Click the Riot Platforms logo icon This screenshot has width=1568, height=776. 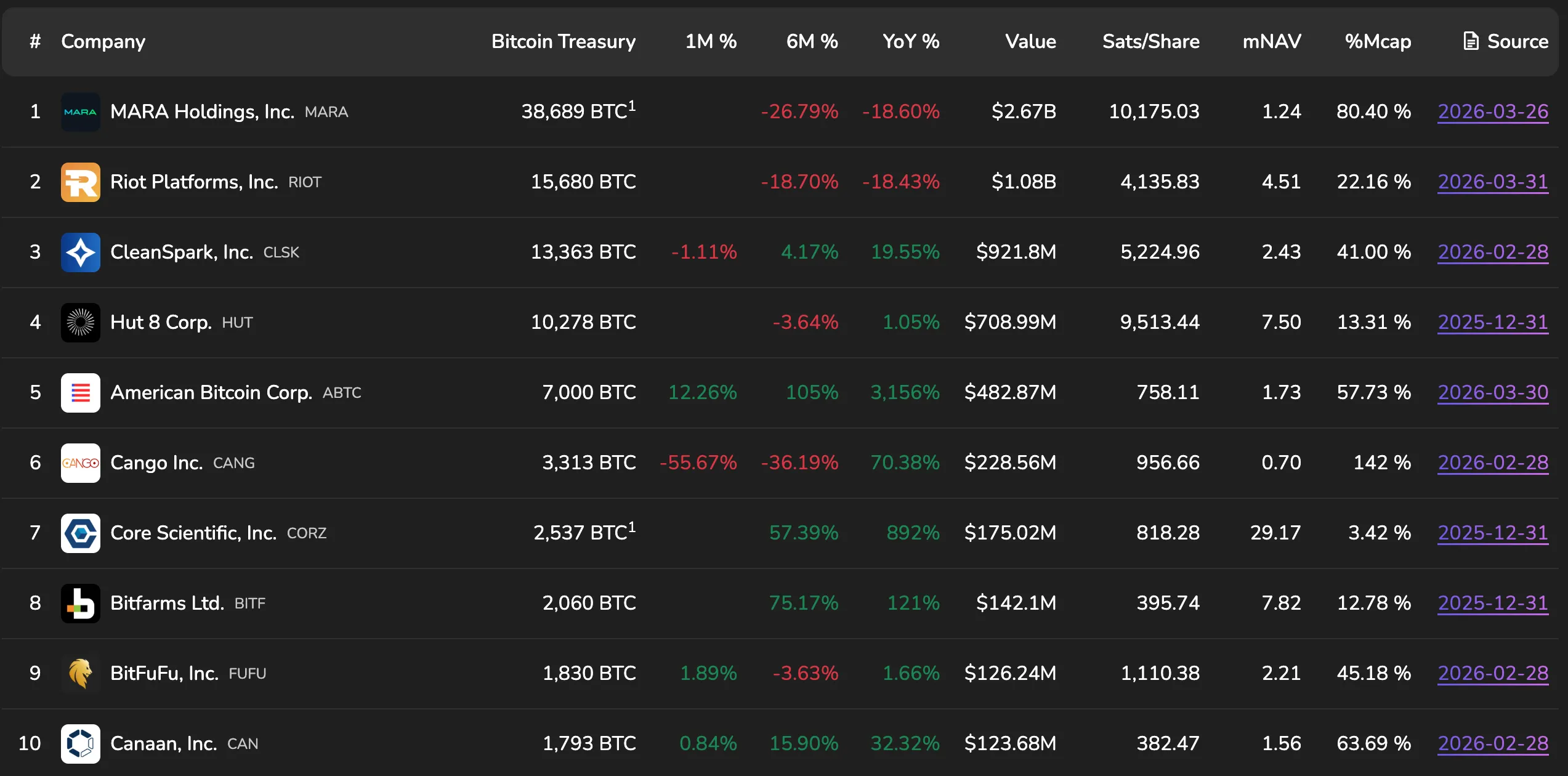[x=80, y=182]
